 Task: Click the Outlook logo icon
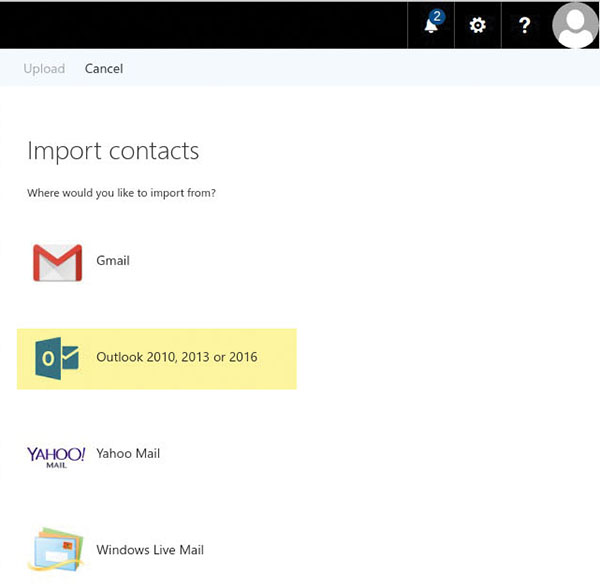pos(57,358)
